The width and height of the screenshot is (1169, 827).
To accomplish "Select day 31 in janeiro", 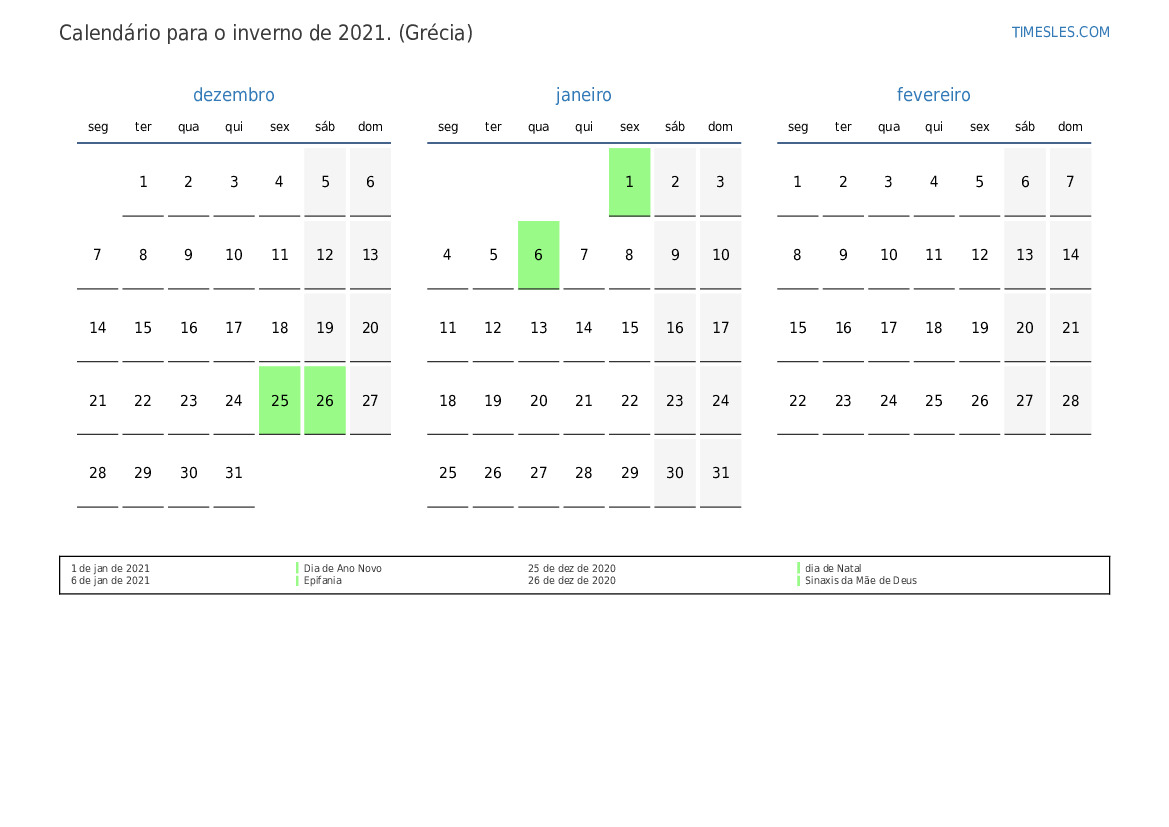I will (x=720, y=473).
